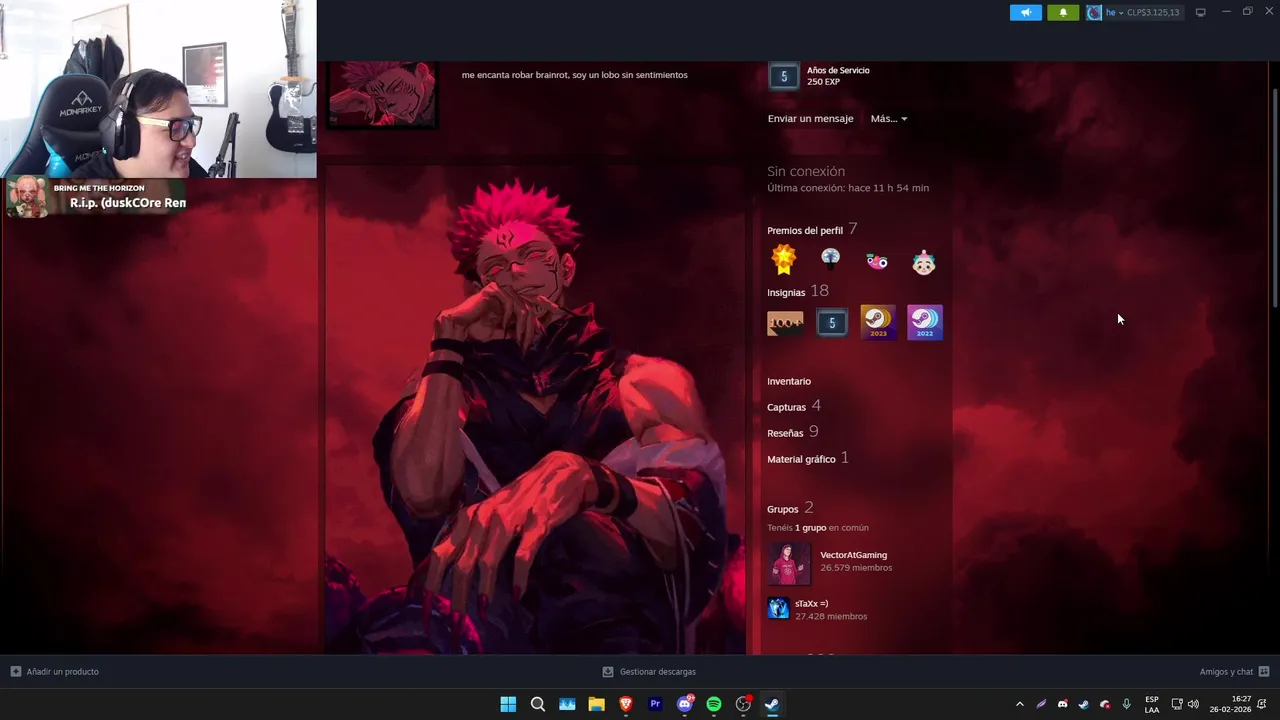Switch to Big Picture mode monitor icon

click(1201, 12)
